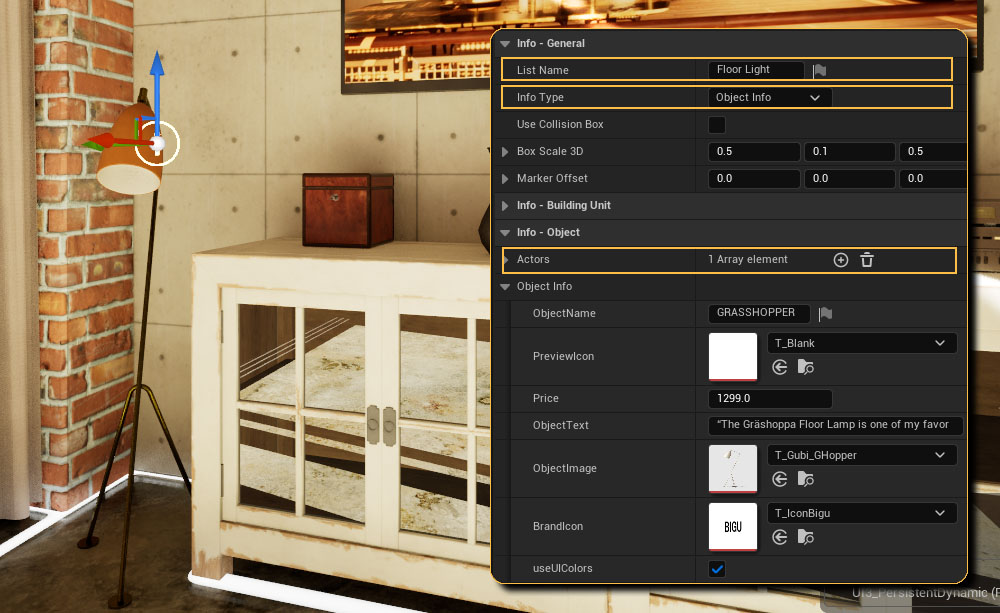The height and width of the screenshot is (613, 1000).
Task: Open the T_Gubi_GHopper ObjectImage dropdown
Action: click(861, 456)
